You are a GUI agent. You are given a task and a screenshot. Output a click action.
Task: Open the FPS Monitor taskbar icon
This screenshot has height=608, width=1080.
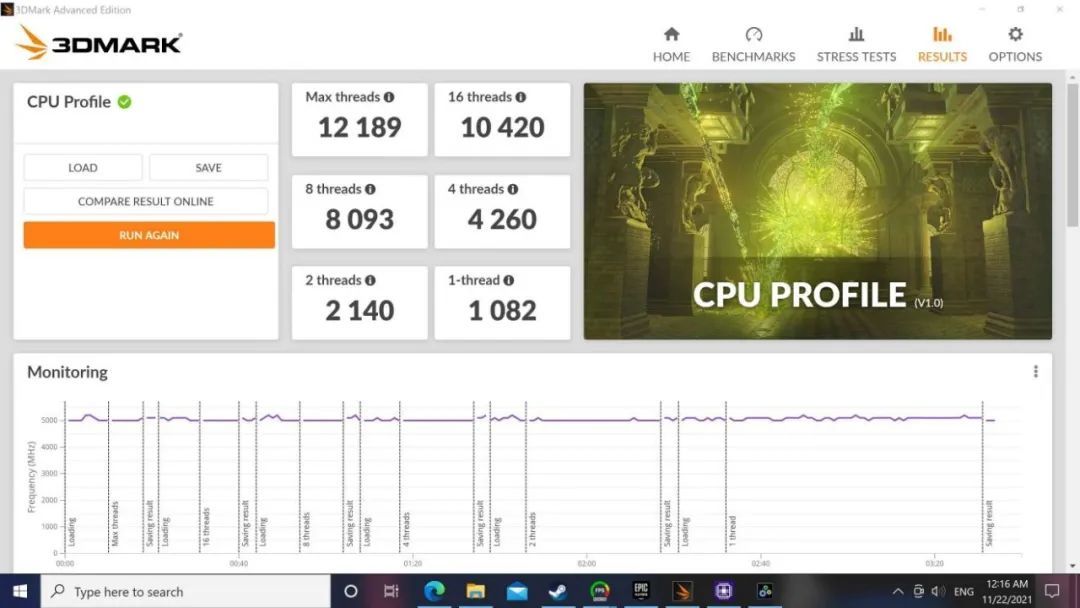(x=599, y=591)
